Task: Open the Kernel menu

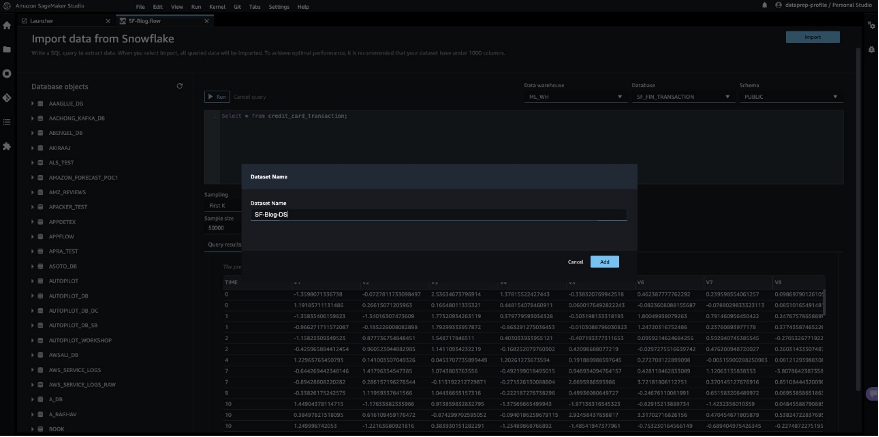Action: click(218, 7)
